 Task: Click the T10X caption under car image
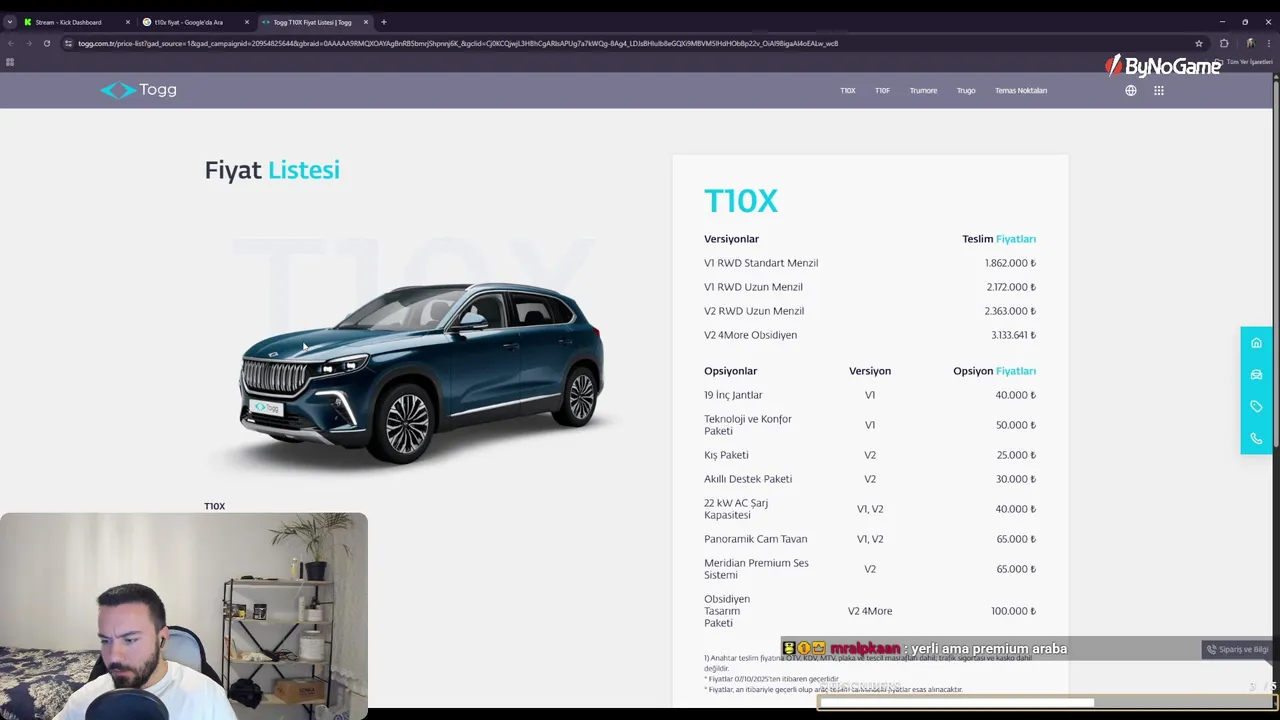(214, 506)
